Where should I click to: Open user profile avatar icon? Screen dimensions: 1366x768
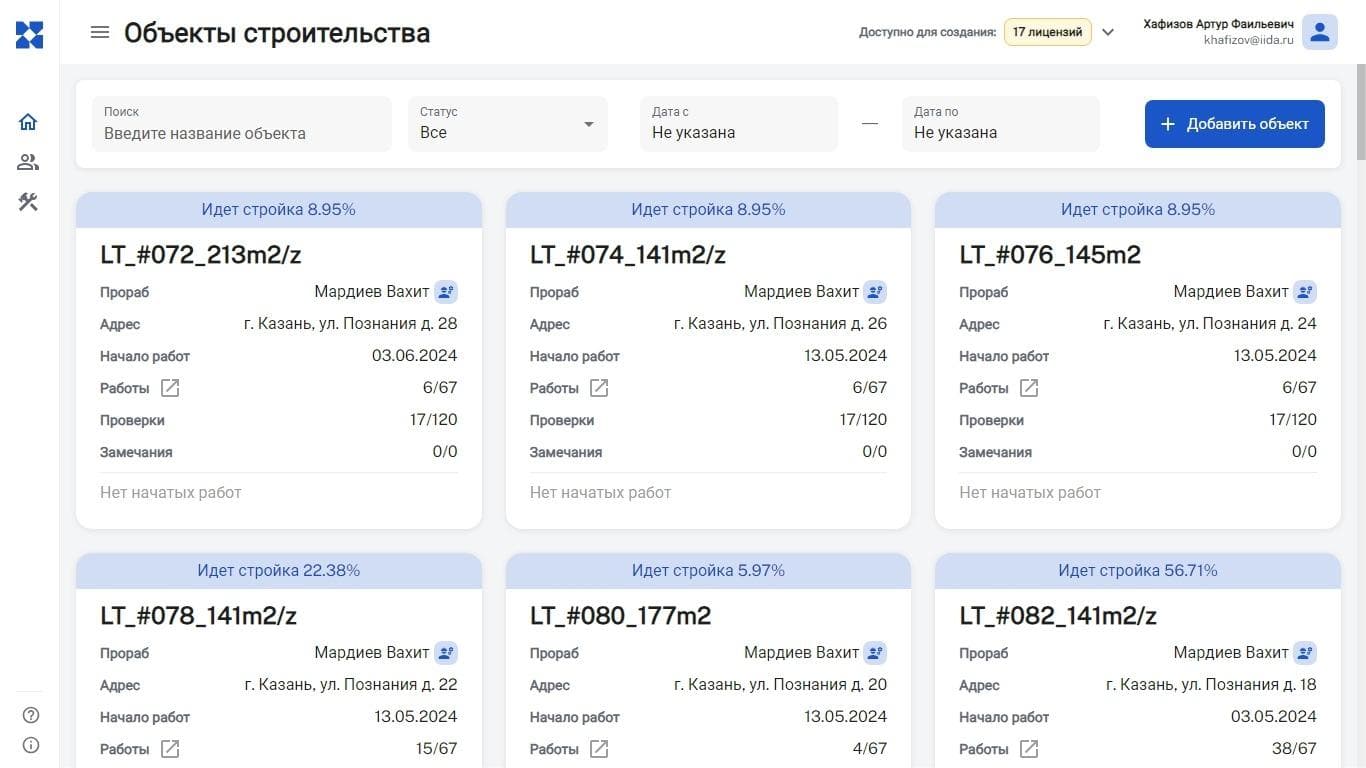coord(1319,32)
